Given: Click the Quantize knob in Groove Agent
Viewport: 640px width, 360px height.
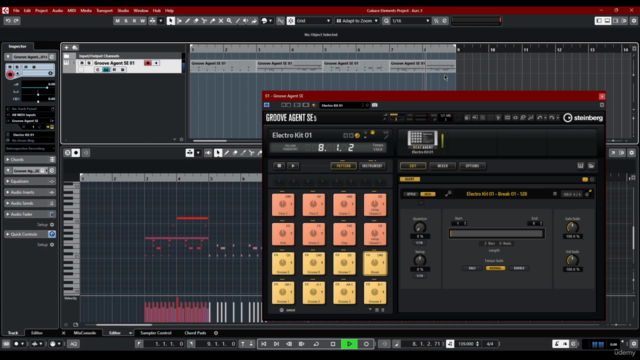Looking at the screenshot, I should click(x=420, y=228).
